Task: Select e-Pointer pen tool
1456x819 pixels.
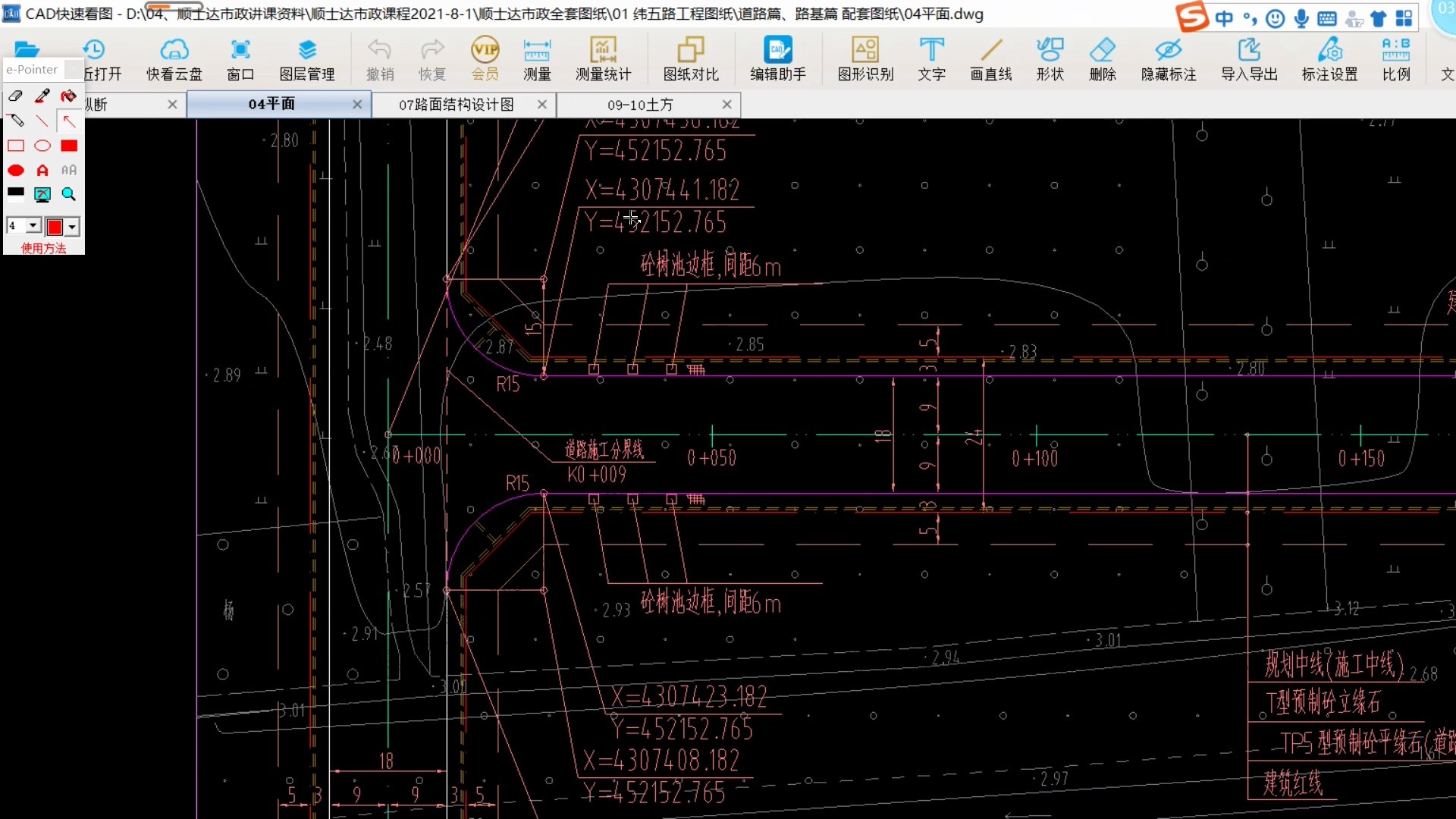Action: (x=16, y=121)
